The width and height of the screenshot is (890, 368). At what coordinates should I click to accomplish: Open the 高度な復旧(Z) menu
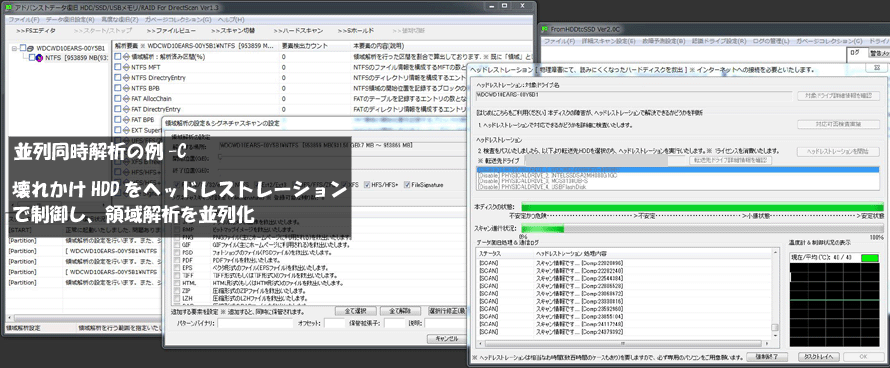pos(119,19)
